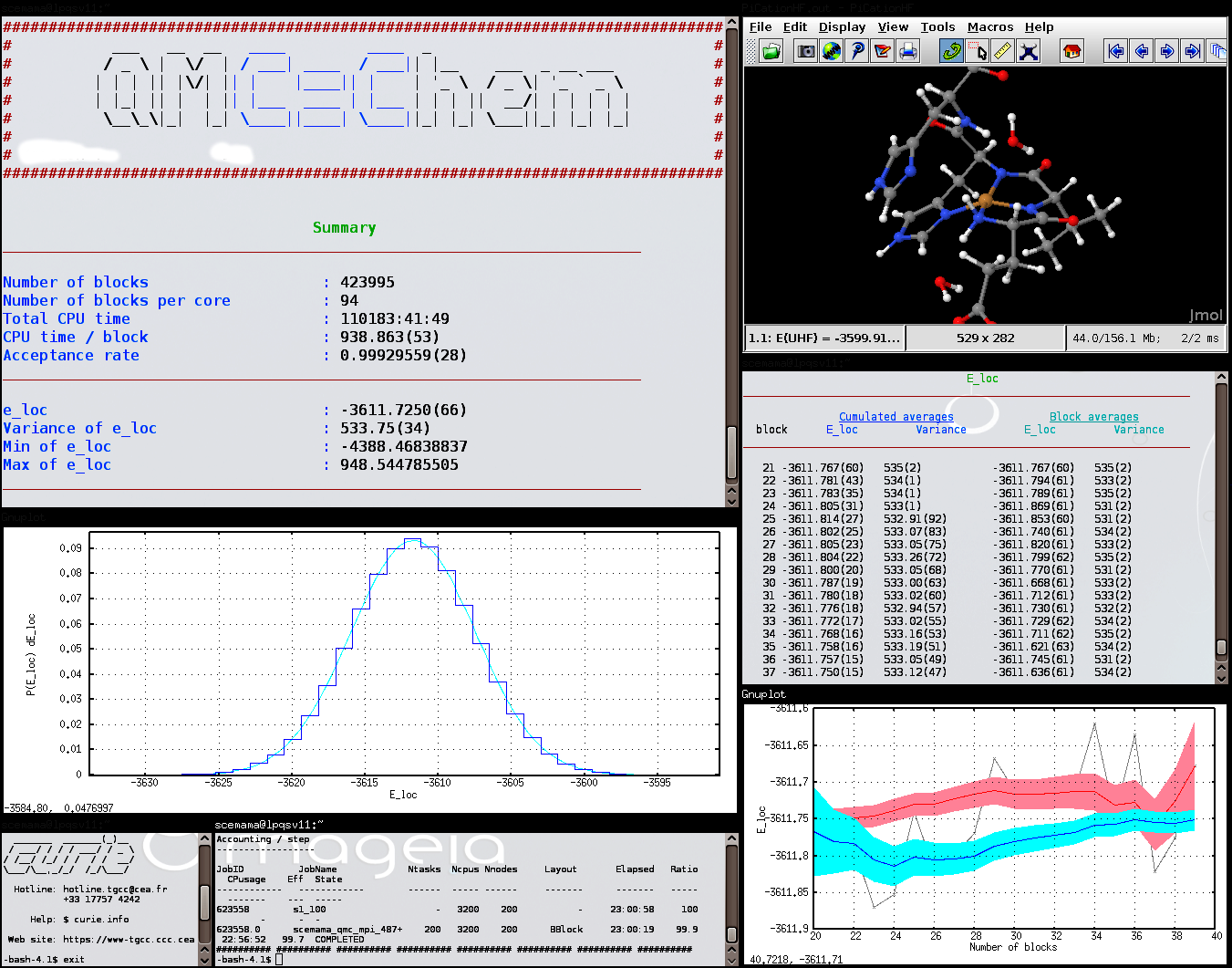This screenshot has width=1232, height=968.
Task: Click the E_loc table scrollbar up arrow
Action: click(x=1221, y=377)
